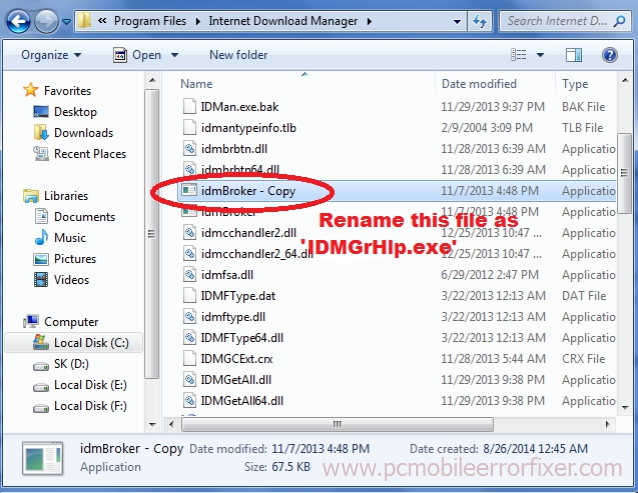Select Local Disk (C:)
Viewport: 638px width, 493px height.
tap(74, 342)
